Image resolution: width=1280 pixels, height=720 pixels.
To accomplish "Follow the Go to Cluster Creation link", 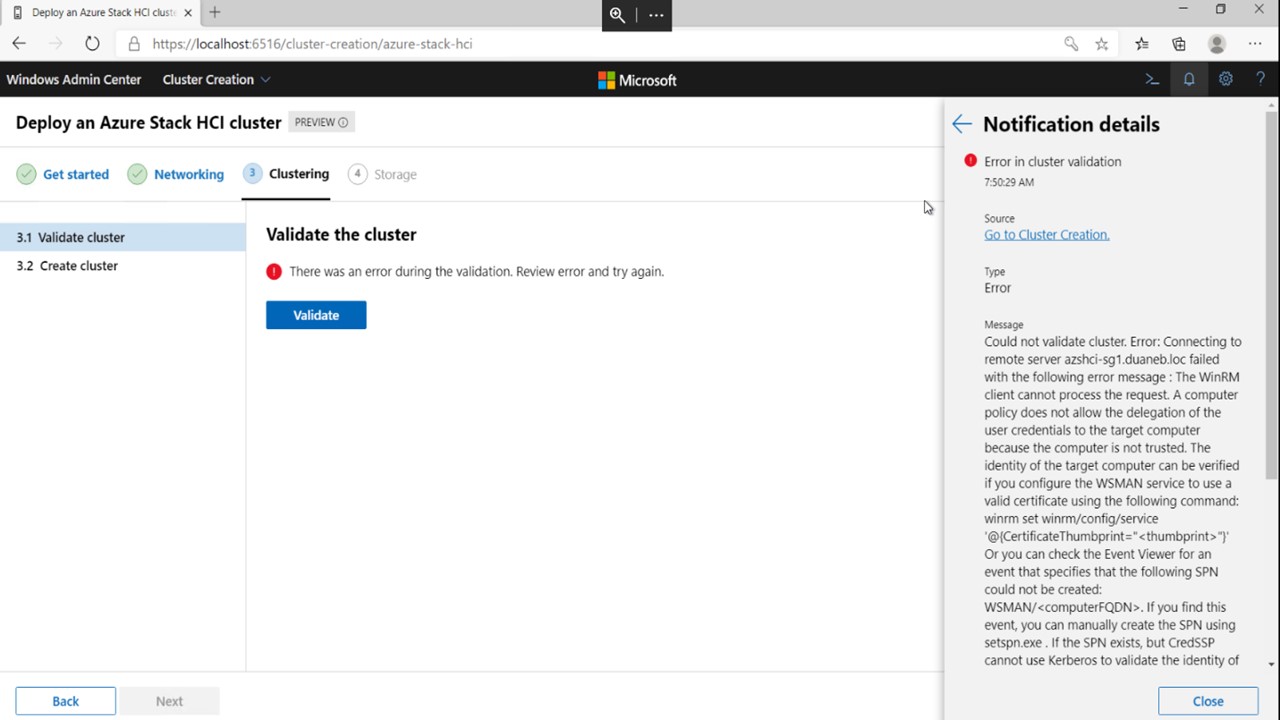I will (1046, 234).
